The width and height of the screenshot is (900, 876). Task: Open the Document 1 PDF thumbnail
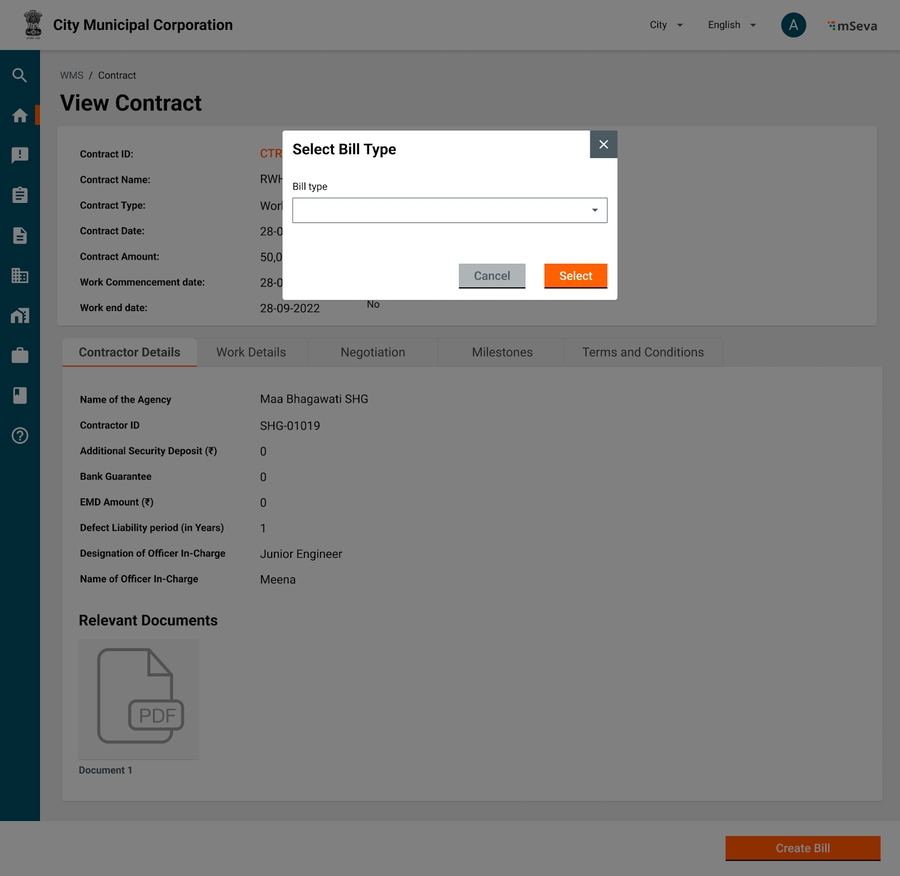click(139, 699)
